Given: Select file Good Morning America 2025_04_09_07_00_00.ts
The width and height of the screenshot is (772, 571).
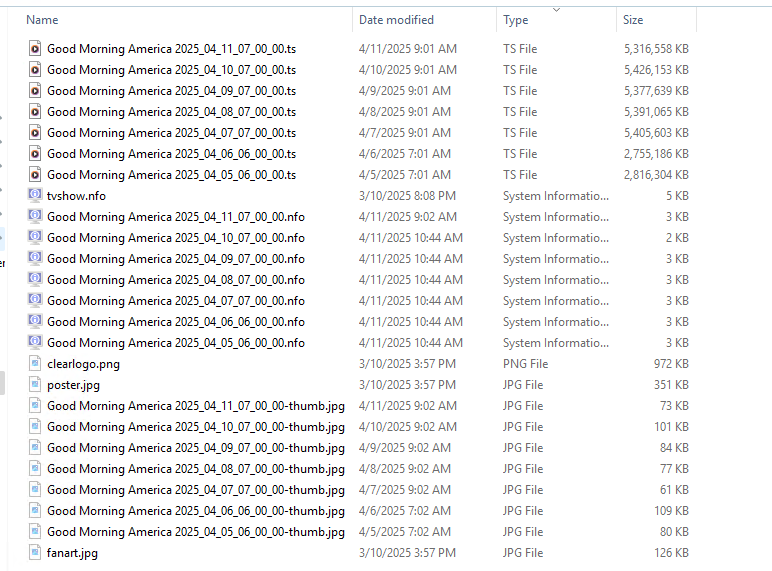Looking at the screenshot, I should (x=171, y=91).
